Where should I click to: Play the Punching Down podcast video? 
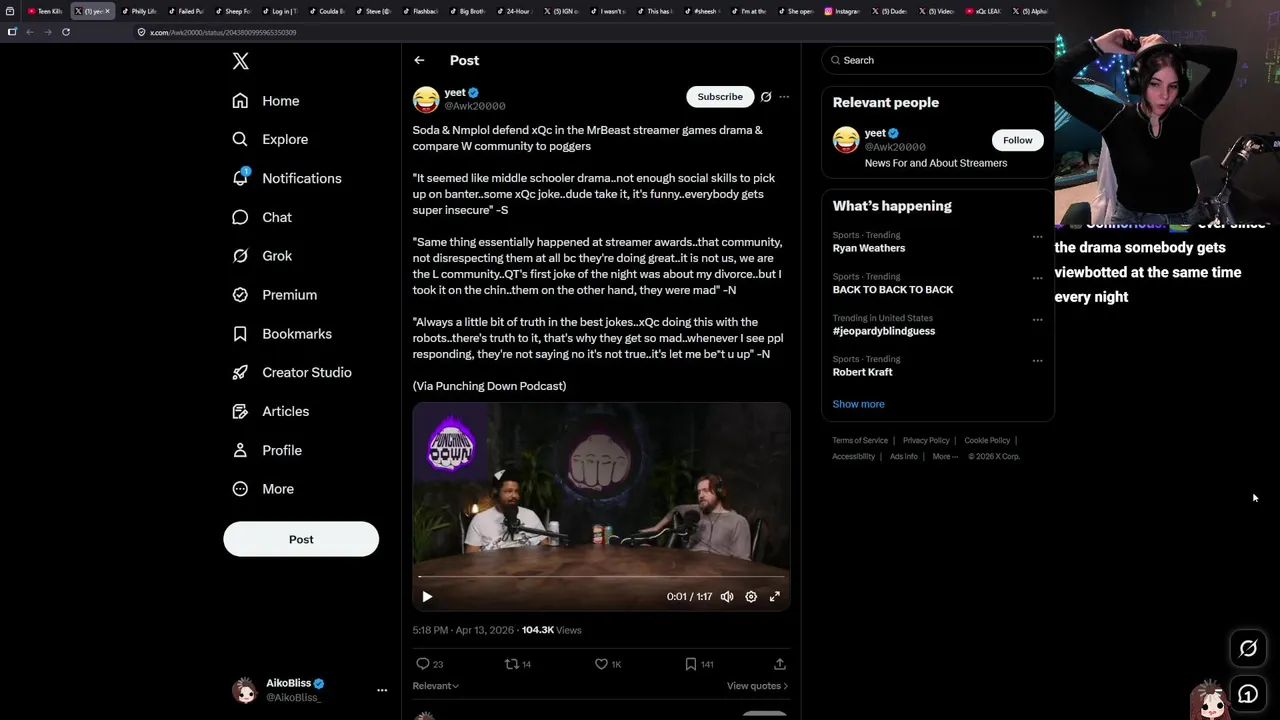(x=427, y=597)
